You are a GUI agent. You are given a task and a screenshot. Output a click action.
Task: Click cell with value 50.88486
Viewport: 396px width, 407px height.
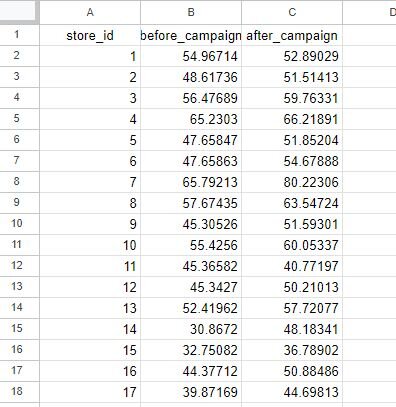pyautogui.click(x=292, y=371)
